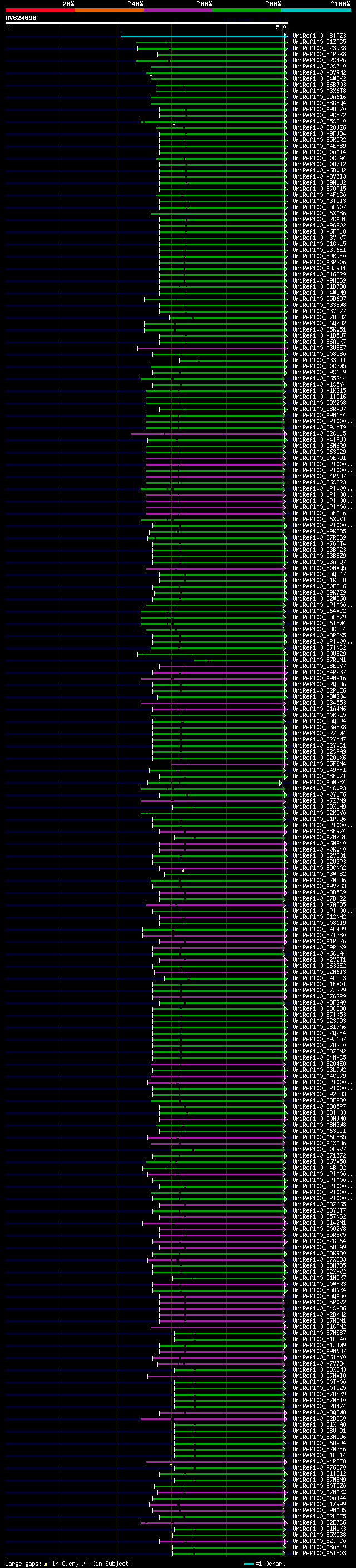Screen dimensions: 356x1568
Task: Click the Large gaps legend text
Action: [24, 1563]
